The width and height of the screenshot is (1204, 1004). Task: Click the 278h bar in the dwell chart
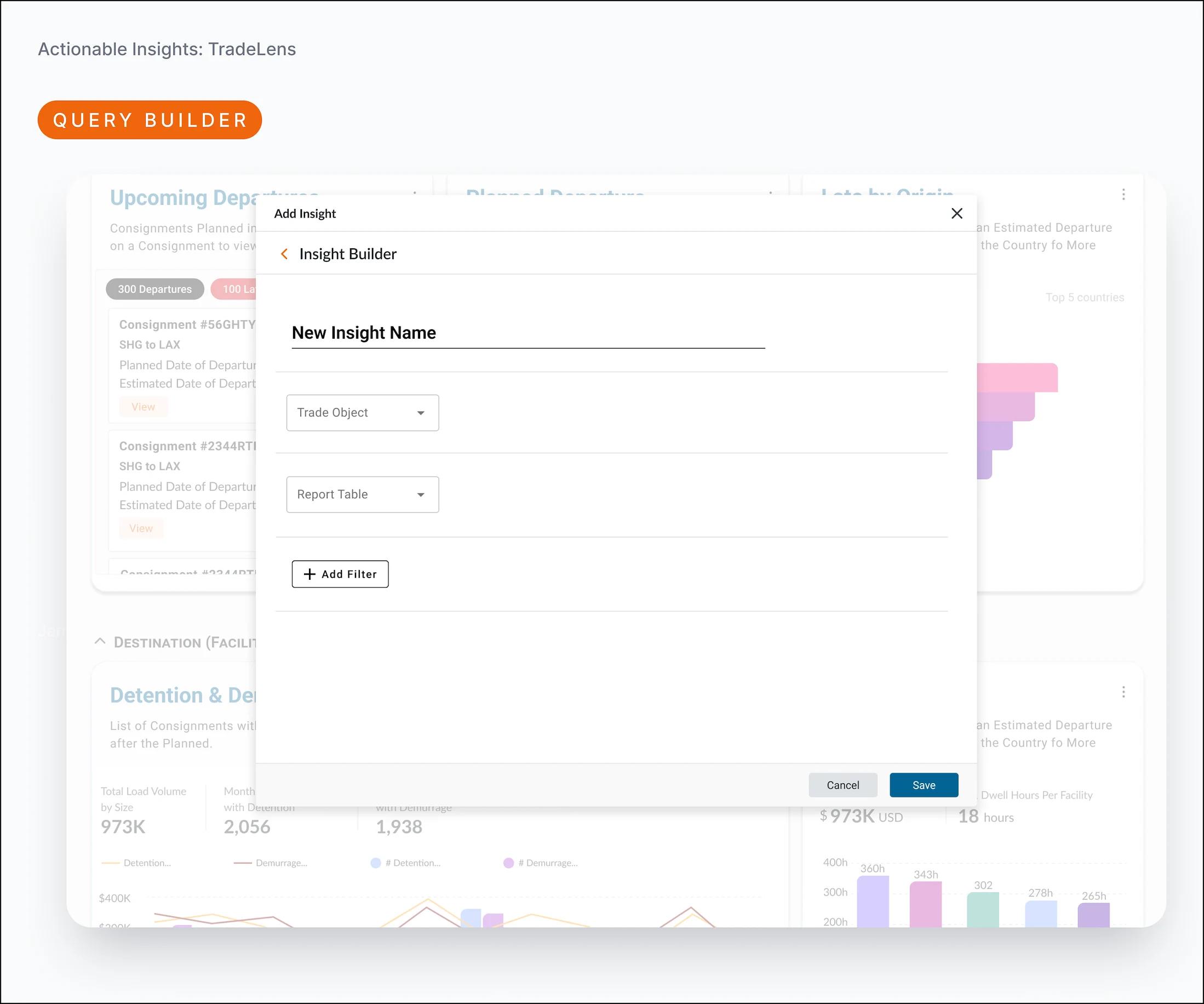1041,914
